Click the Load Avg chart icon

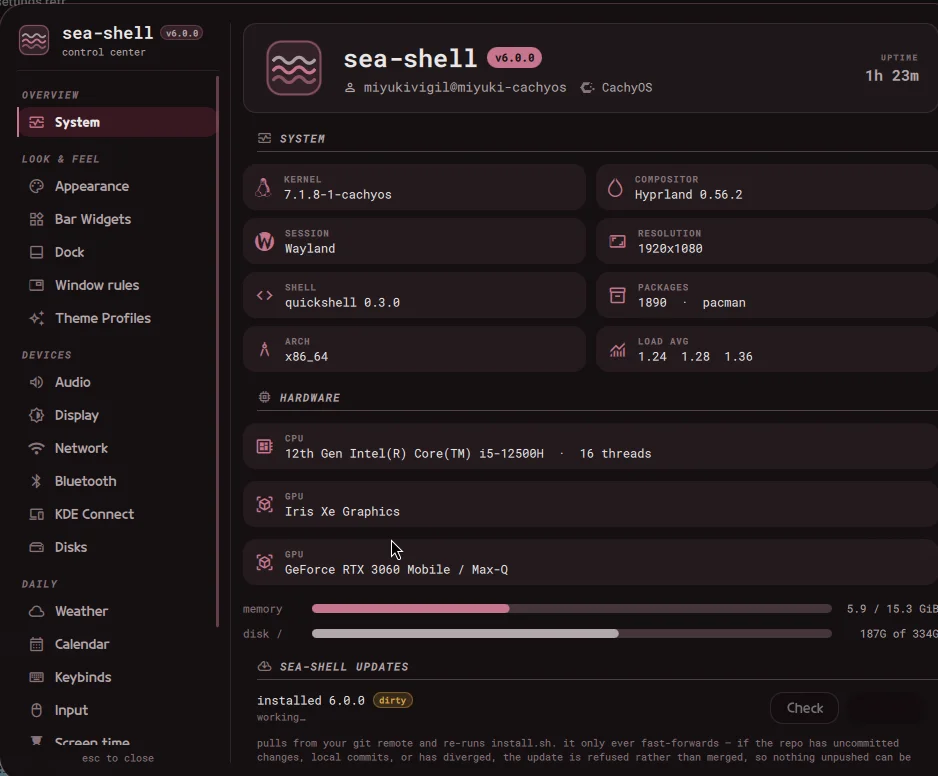pos(617,349)
